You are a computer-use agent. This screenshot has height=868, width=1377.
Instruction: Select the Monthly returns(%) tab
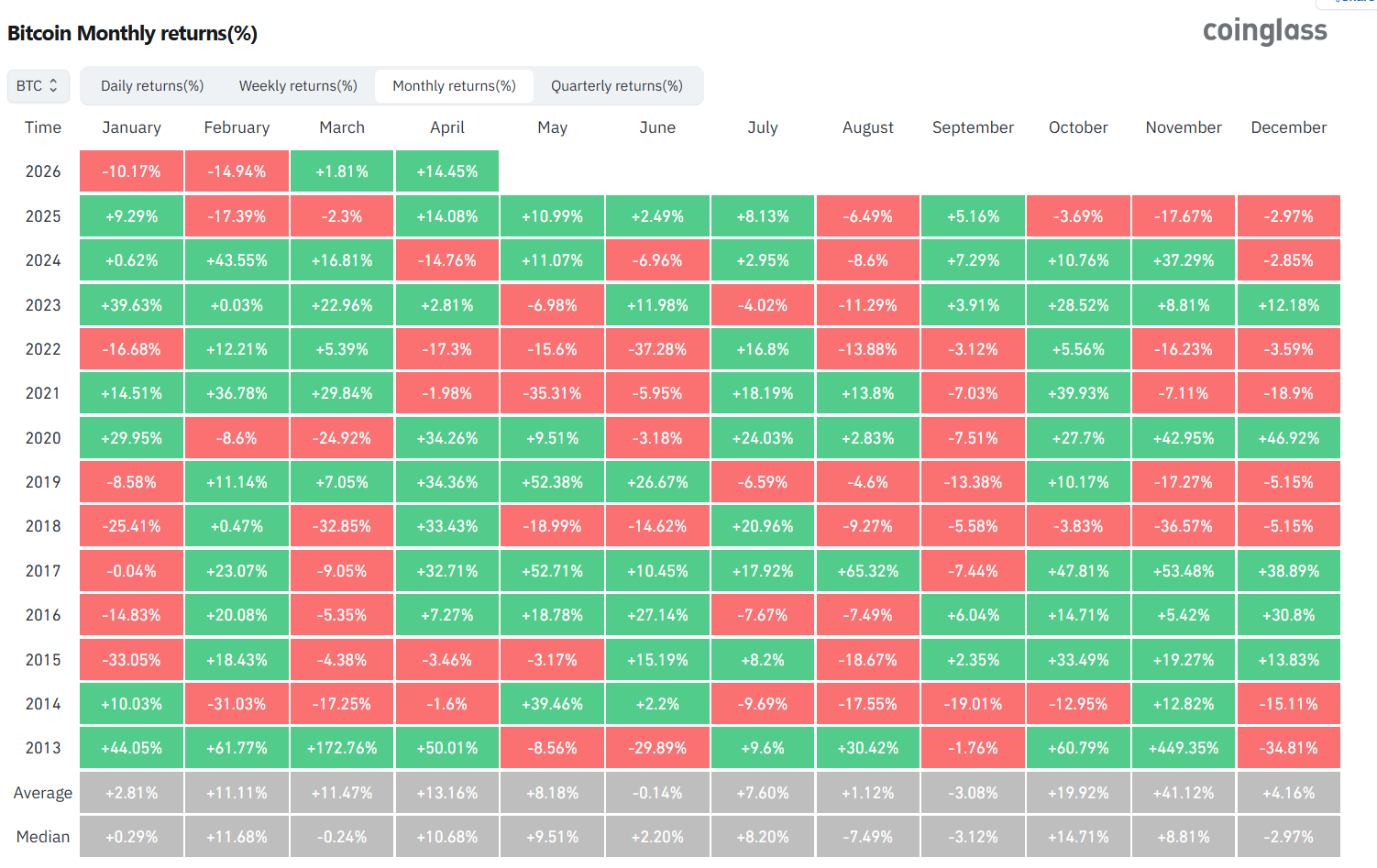pos(454,86)
